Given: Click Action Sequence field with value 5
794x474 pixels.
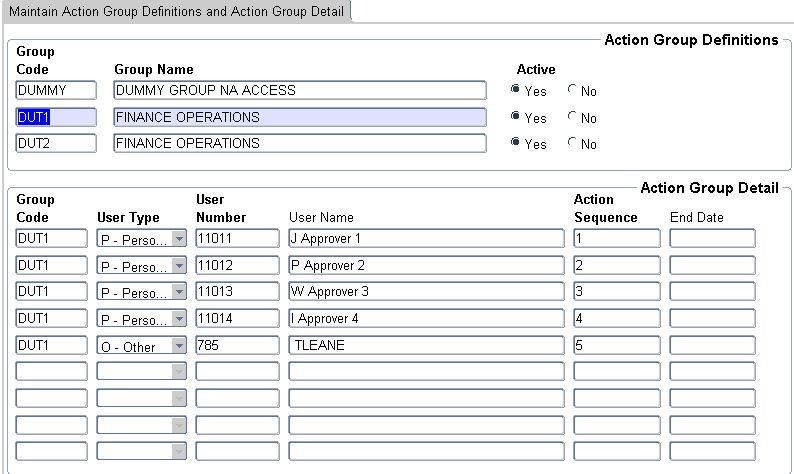Looking at the screenshot, I should (616, 345).
